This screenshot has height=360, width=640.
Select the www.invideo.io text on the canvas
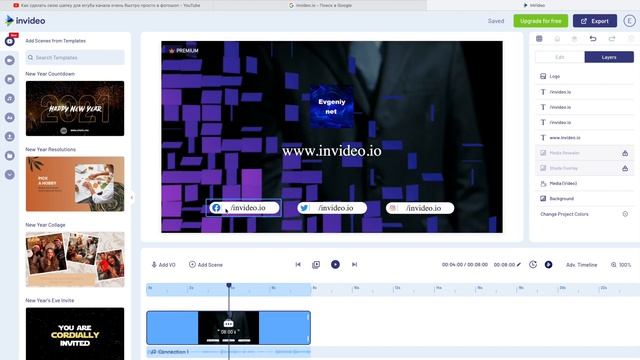point(331,151)
